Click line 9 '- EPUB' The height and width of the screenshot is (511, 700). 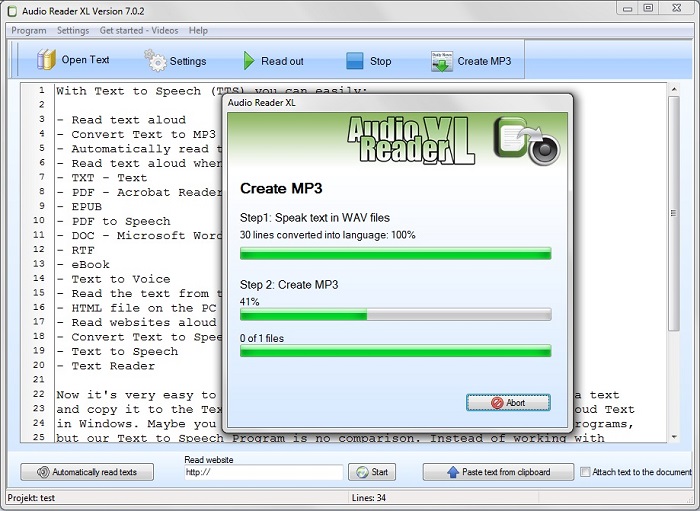[79, 207]
